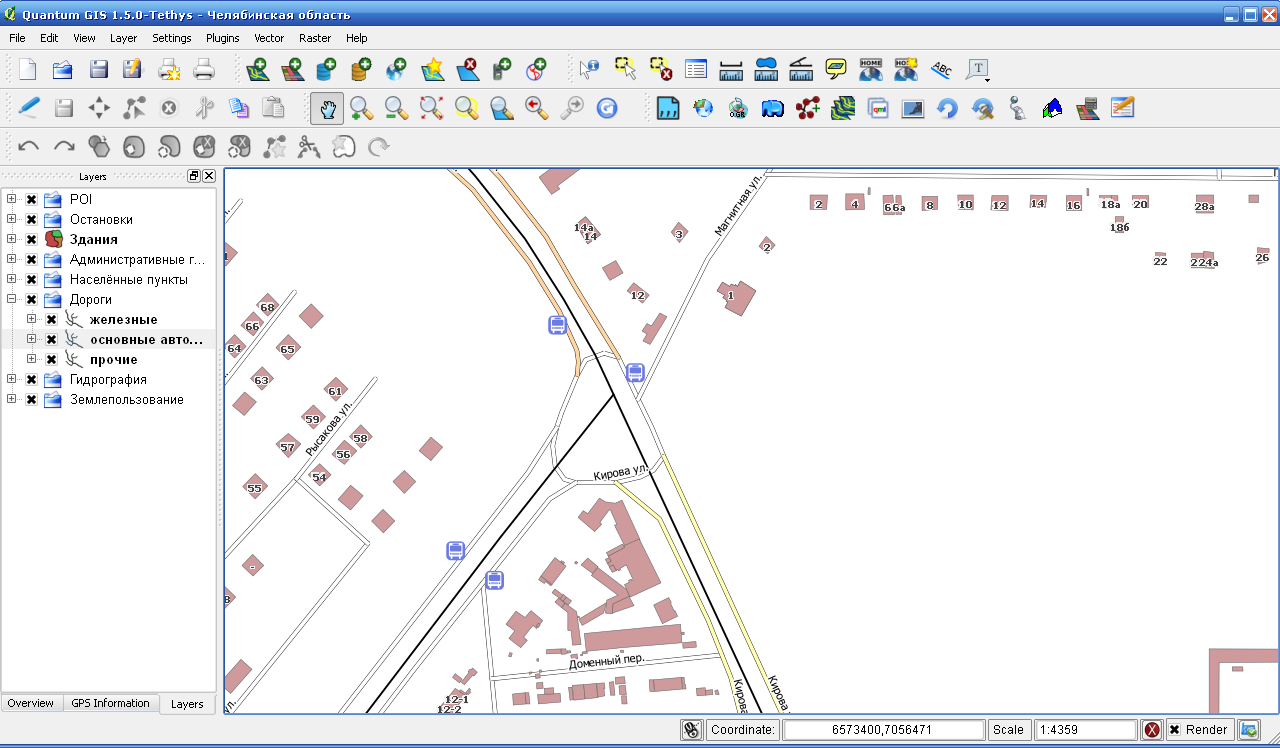
Task: Uncheck the POI layer visibility checkbox
Action: 31,200
